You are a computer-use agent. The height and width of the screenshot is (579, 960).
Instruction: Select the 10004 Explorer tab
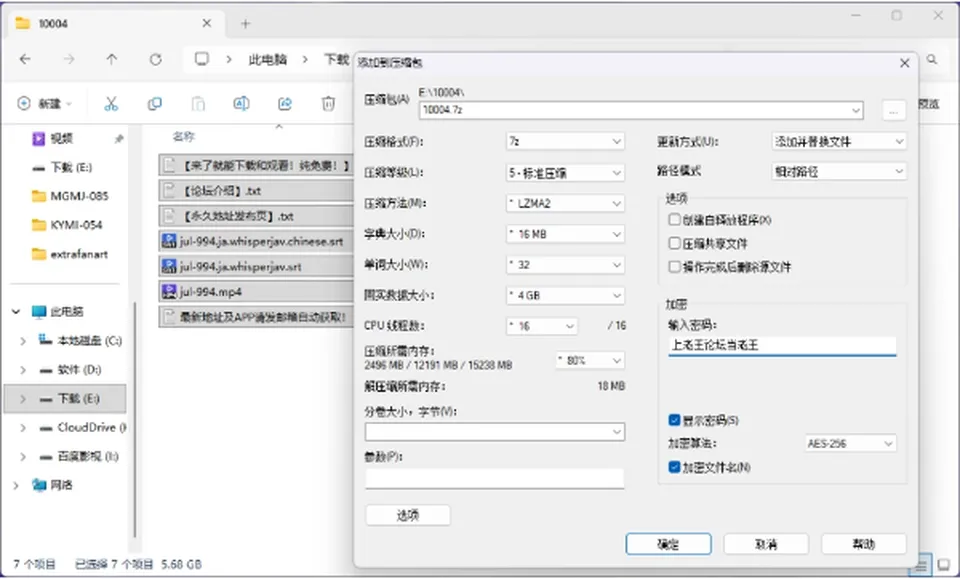point(114,24)
